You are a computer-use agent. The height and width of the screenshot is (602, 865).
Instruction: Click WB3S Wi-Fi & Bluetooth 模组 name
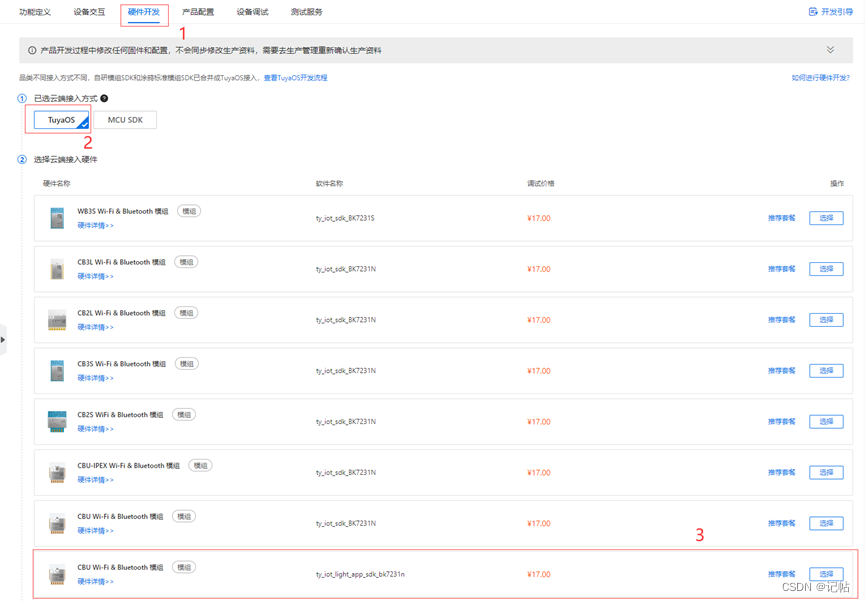(x=122, y=211)
